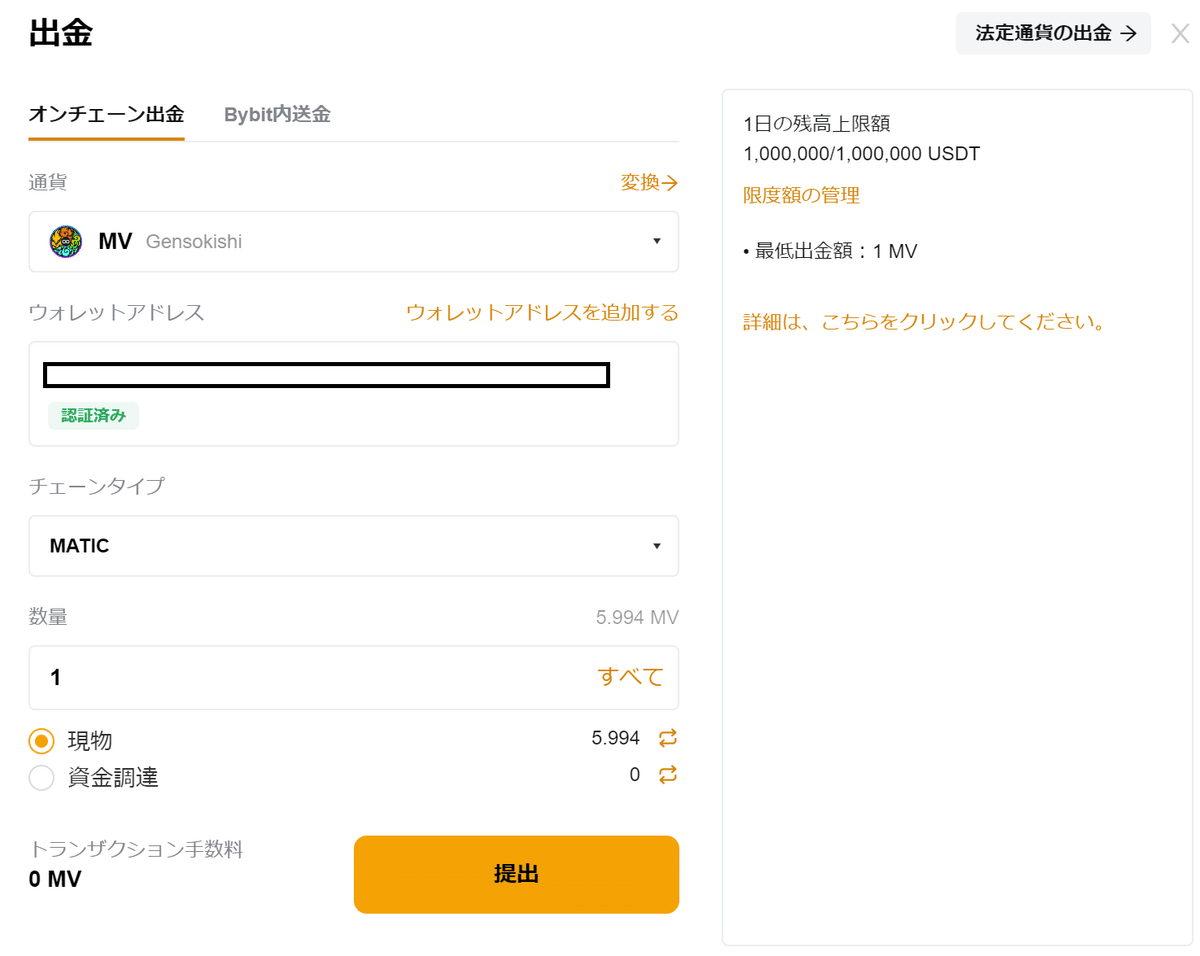Click the 提出 submit button
This screenshot has width=1200, height=956.
pyautogui.click(x=516, y=874)
